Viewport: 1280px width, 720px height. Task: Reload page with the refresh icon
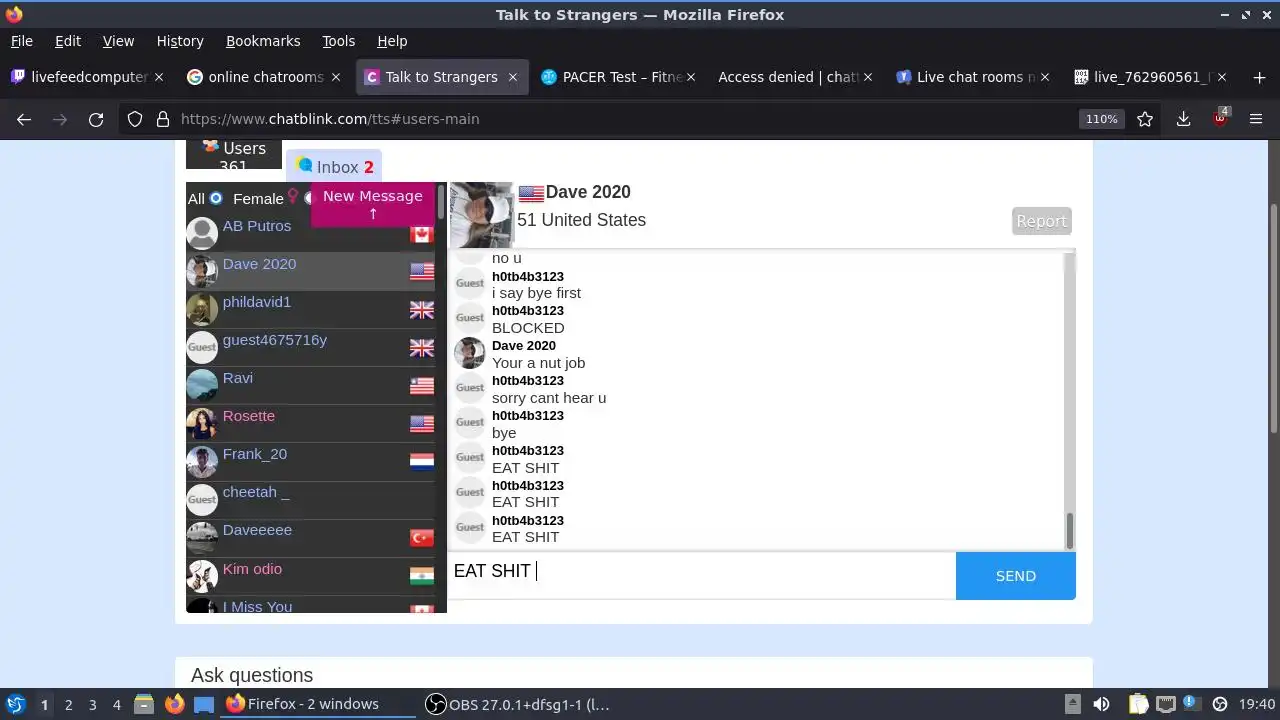pyautogui.click(x=96, y=119)
